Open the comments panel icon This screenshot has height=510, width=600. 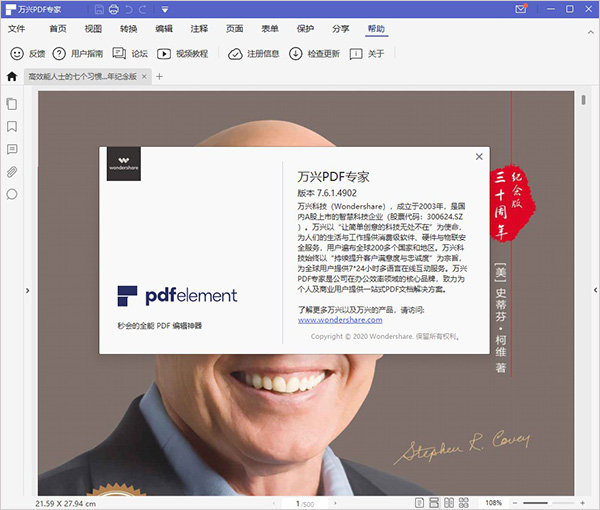pos(12,149)
